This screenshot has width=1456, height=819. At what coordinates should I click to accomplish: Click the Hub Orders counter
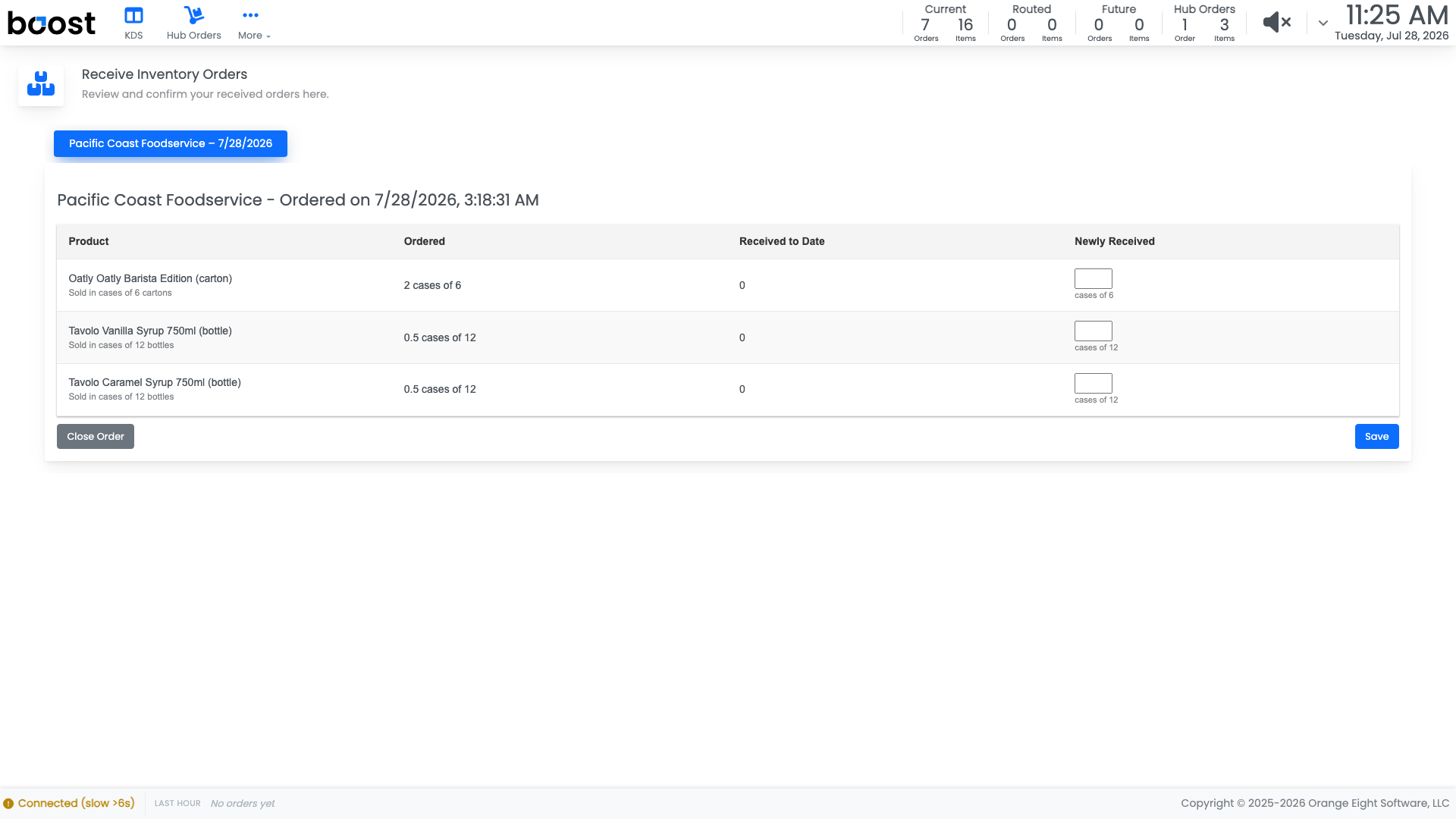[1204, 24]
